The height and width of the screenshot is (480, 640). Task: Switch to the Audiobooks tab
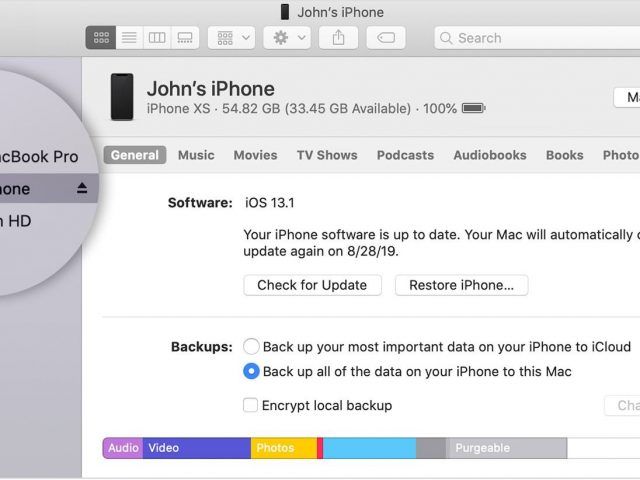(490, 155)
